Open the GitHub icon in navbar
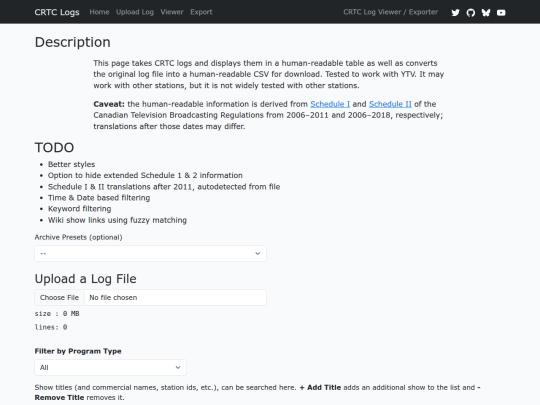Image resolution: width=540 pixels, height=405 pixels. coord(470,13)
